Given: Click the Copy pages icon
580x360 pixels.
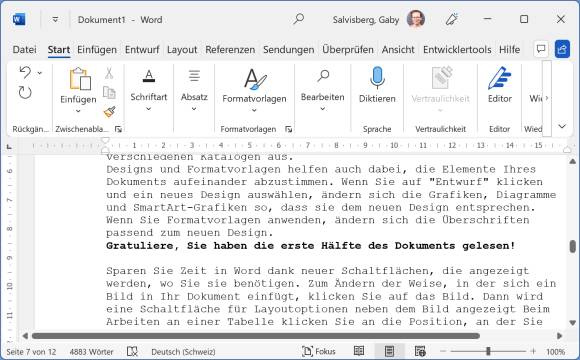Looking at the screenshot, I should [x=109, y=92].
